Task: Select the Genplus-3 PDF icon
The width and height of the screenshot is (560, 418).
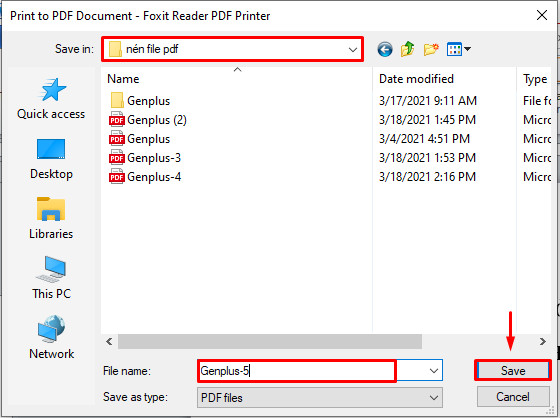Action: (x=117, y=158)
